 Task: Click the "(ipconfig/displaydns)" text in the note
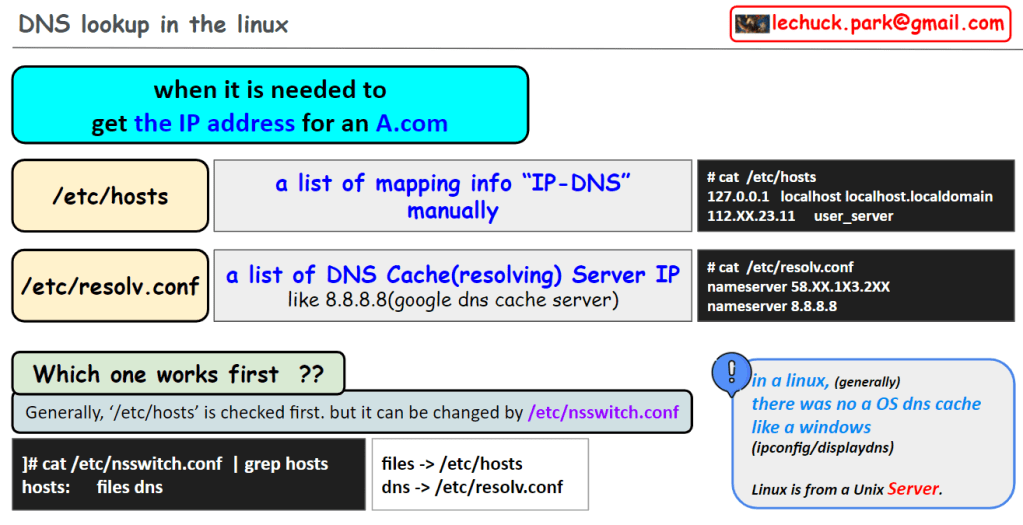pos(822,447)
